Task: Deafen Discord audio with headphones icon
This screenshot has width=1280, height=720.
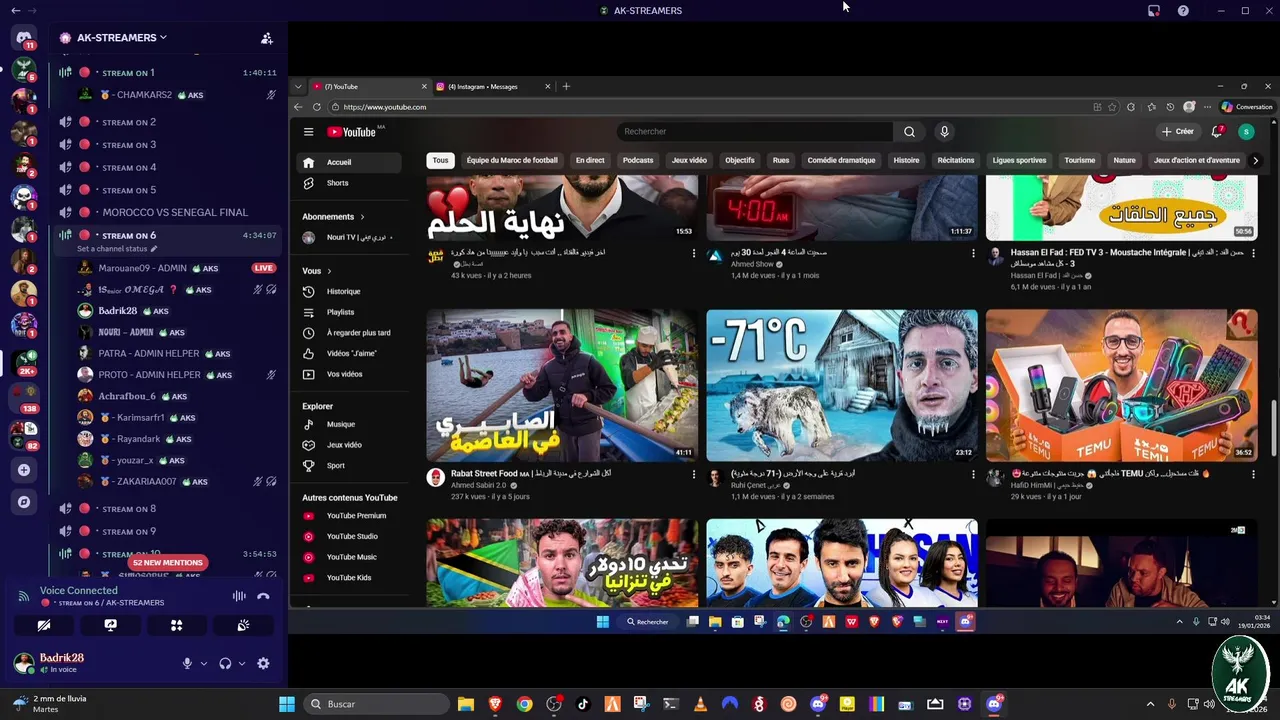Action: tap(225, 663)
